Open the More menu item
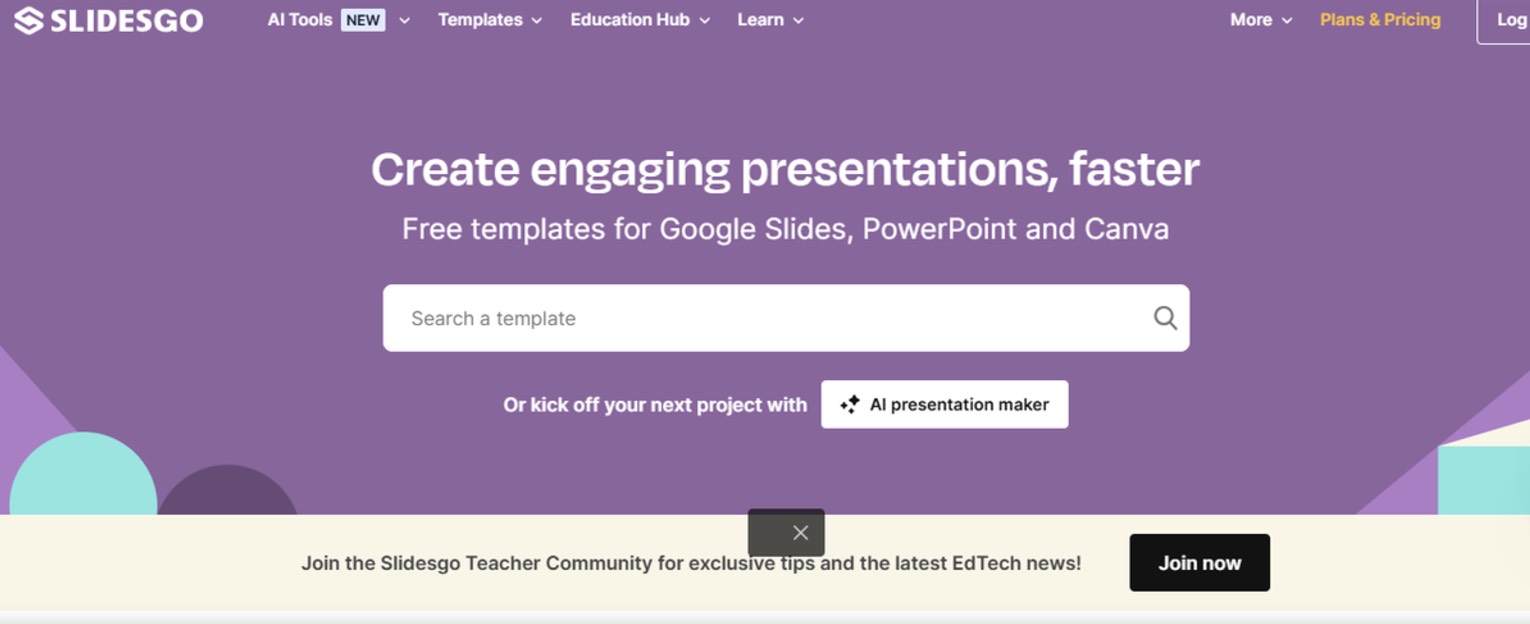1530x624 pixels. click(1251, 20)
